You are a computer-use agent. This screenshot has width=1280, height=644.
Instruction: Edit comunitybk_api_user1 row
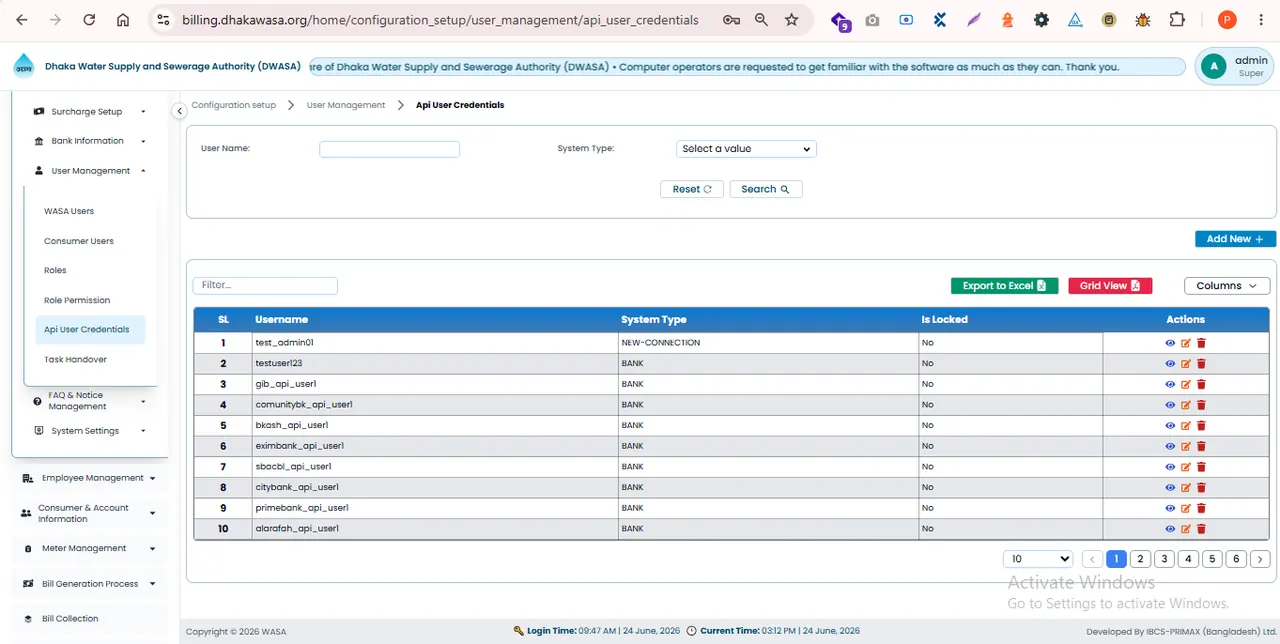click(1186, 405)
